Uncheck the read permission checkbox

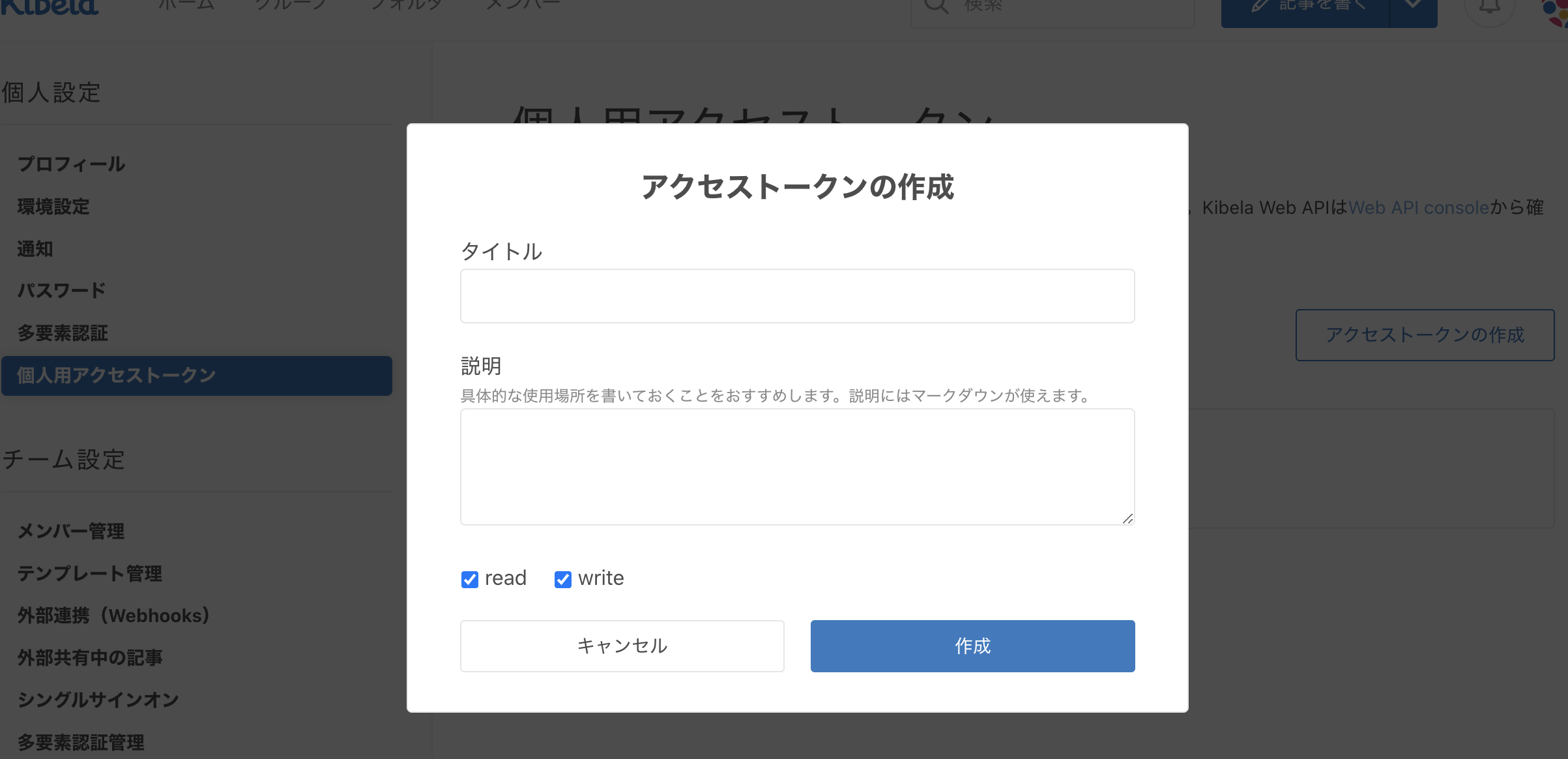(x=470, y=579)
